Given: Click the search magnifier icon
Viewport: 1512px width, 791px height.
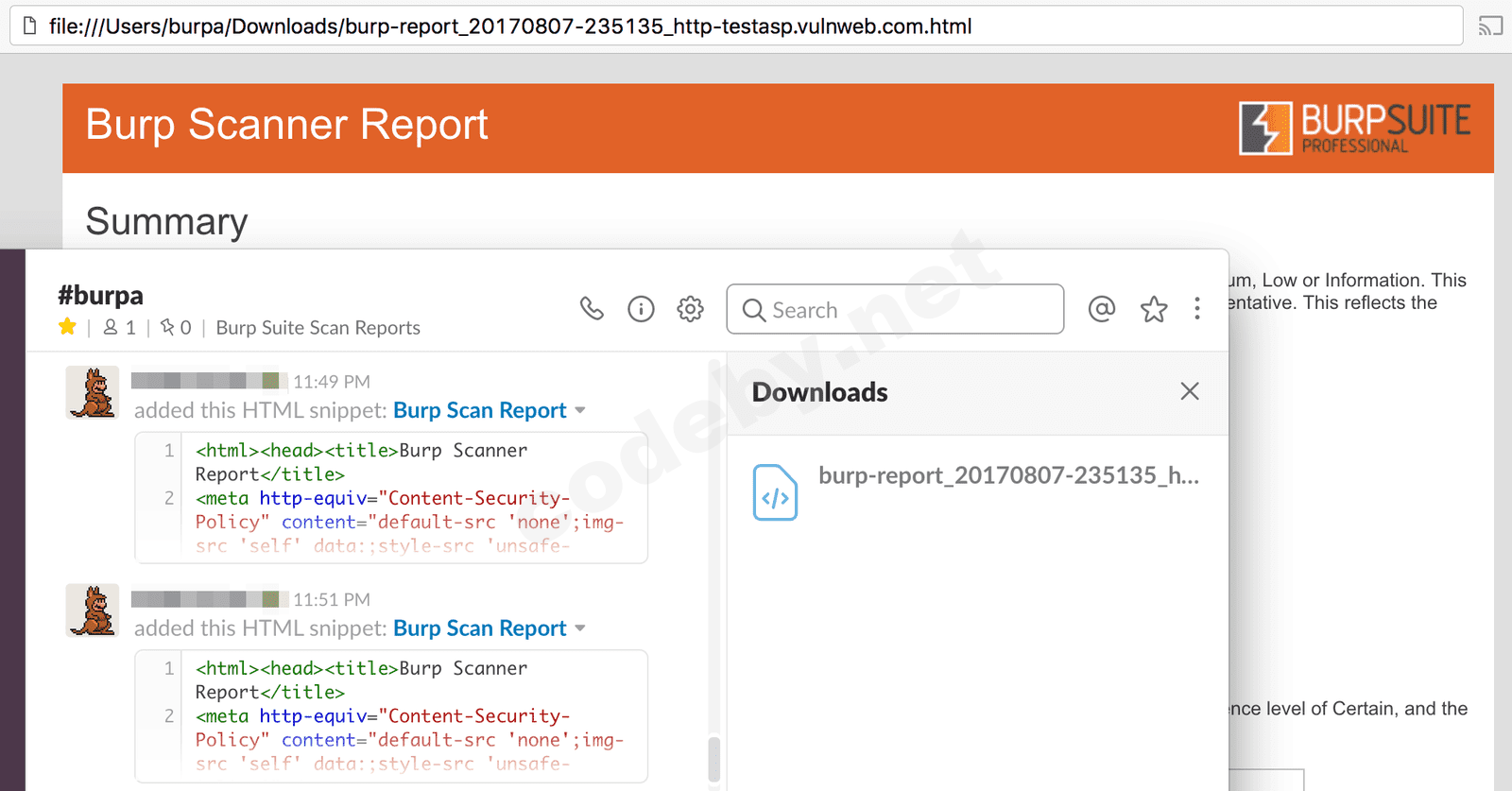Looking at the screenshot, I should pos(753,310).
